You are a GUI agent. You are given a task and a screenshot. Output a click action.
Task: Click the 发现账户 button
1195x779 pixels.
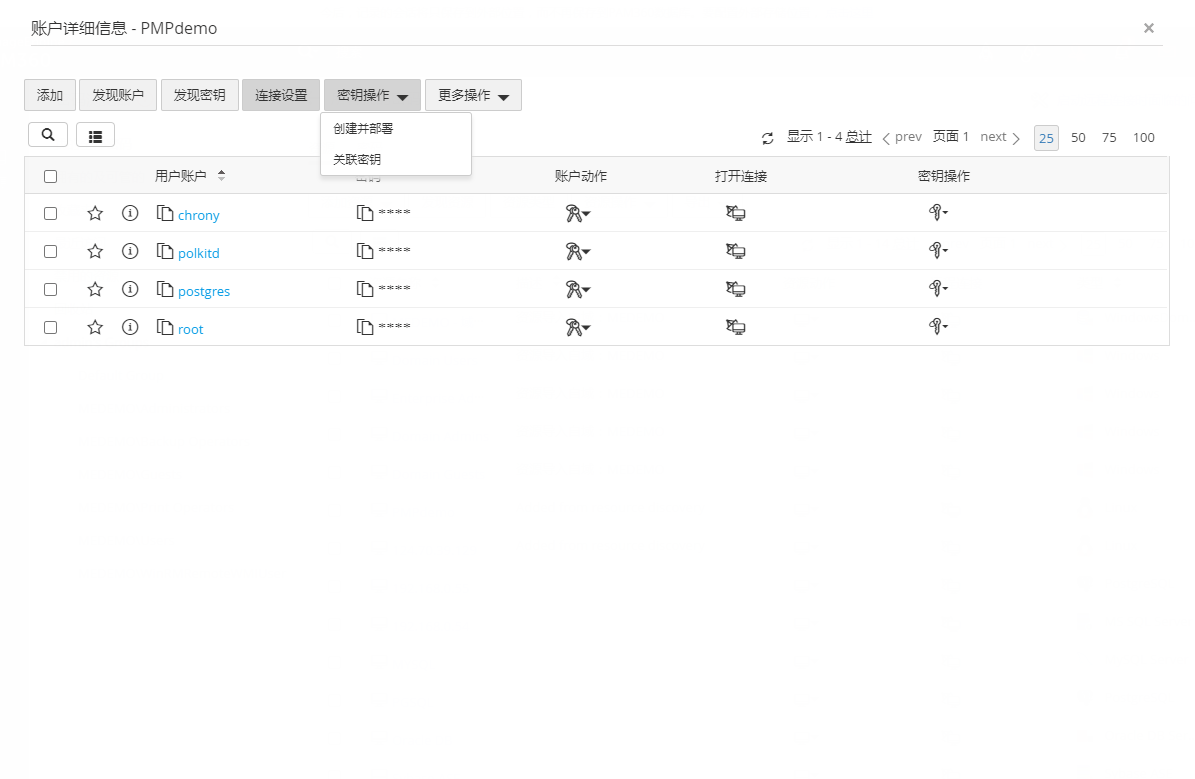pos(118,96)
